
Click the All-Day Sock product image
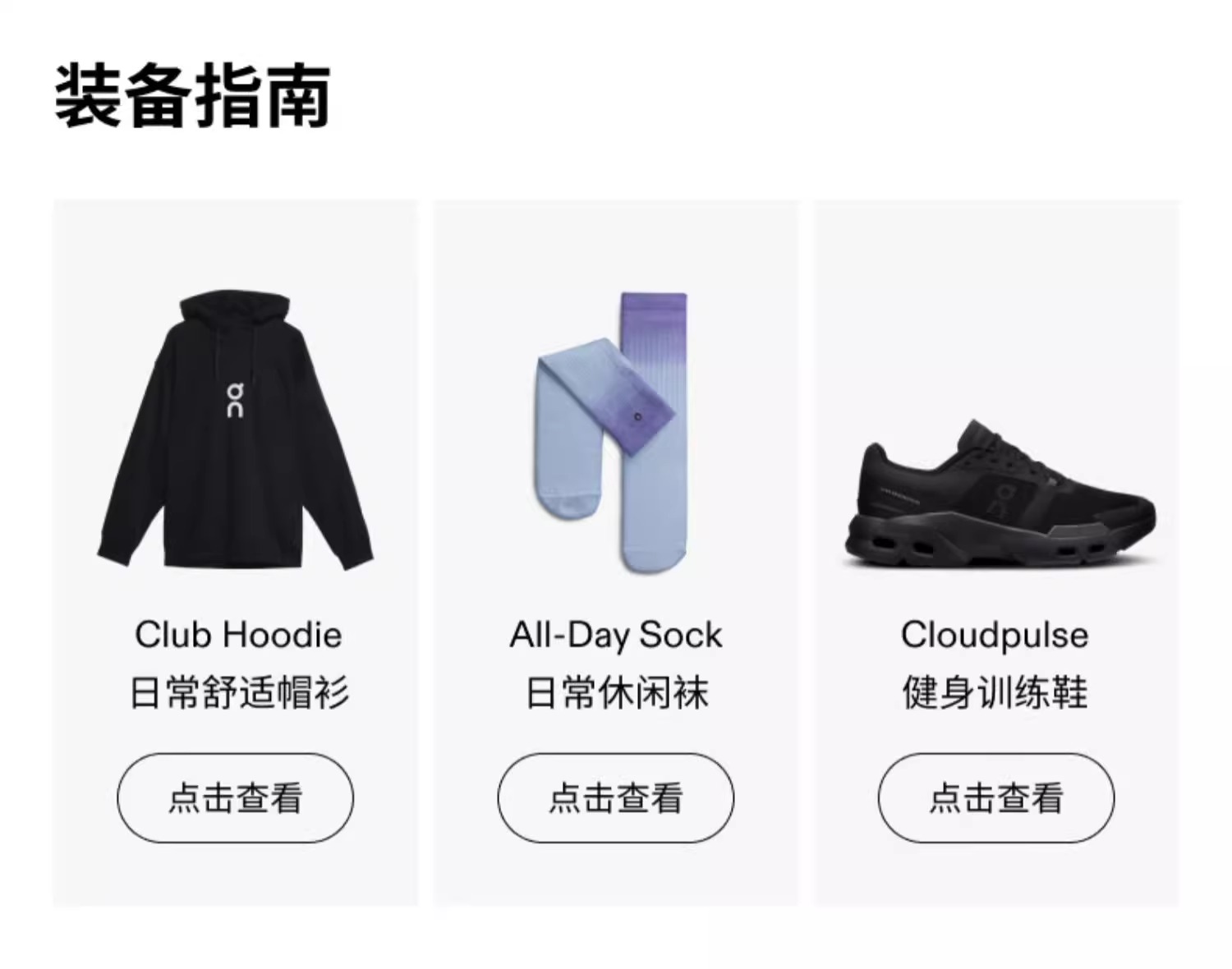tap(611, 432)
